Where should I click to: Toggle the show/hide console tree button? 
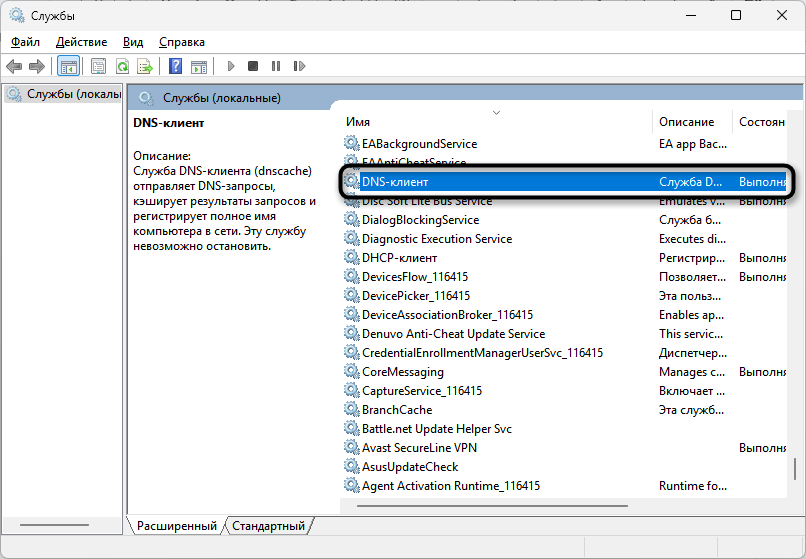[69, 66]
